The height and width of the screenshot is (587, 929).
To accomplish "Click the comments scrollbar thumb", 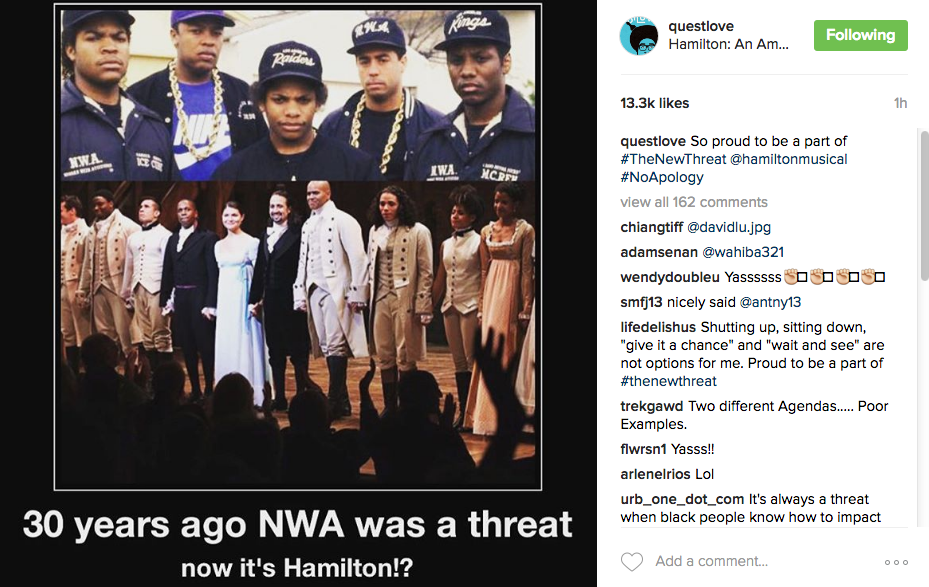I will coord(924,206).
